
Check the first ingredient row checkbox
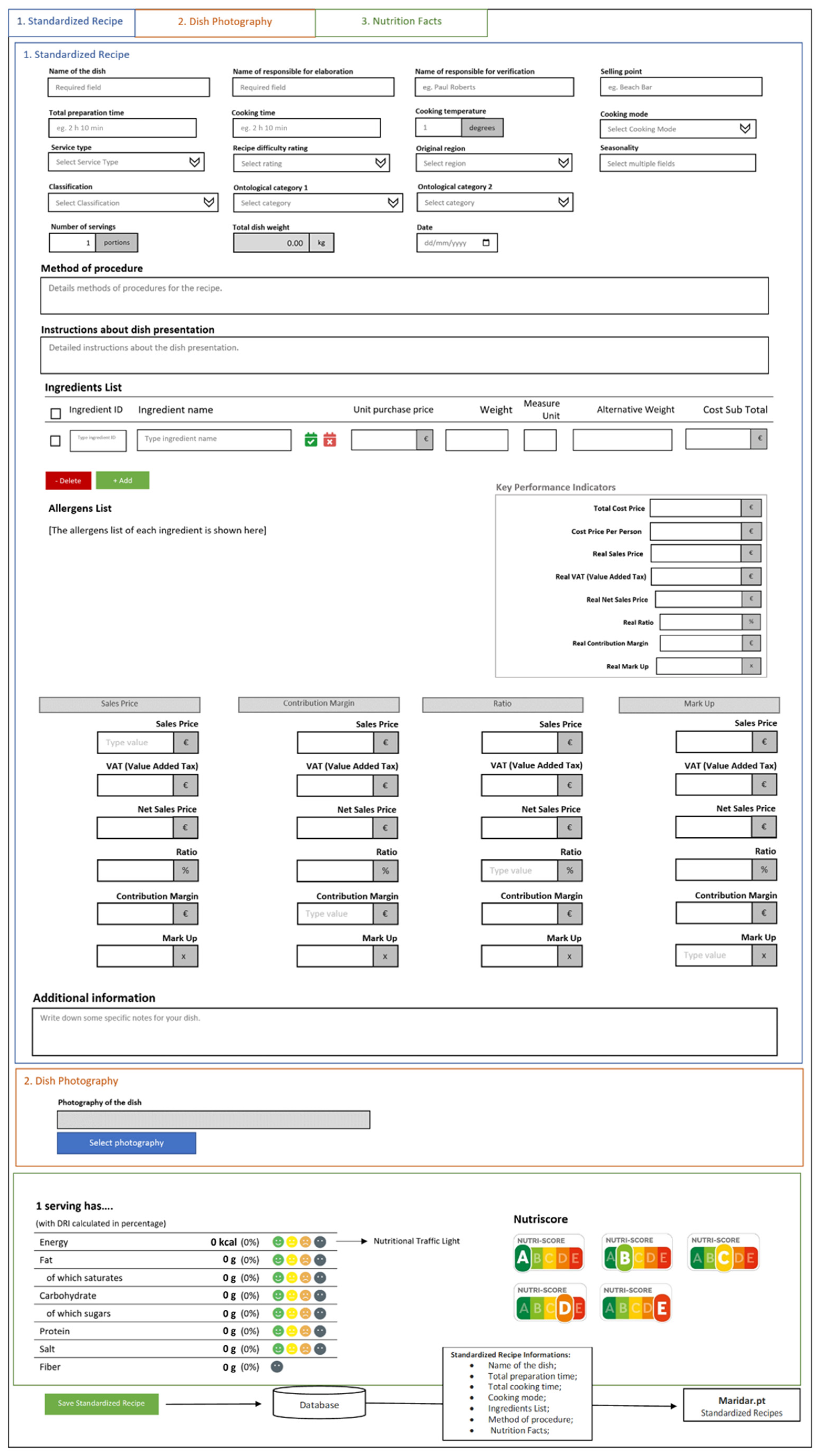click(55, 441)
